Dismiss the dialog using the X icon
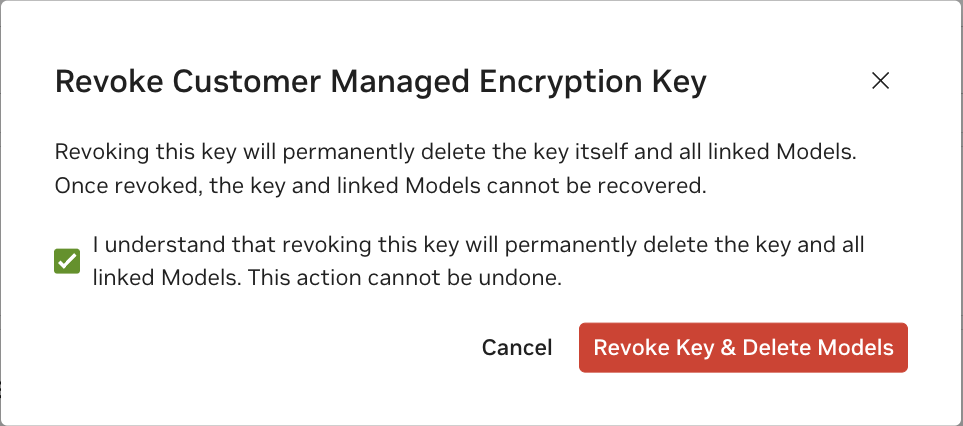This screenshot has width=963, height=426. pyautogui.click(x=880, y=81)
